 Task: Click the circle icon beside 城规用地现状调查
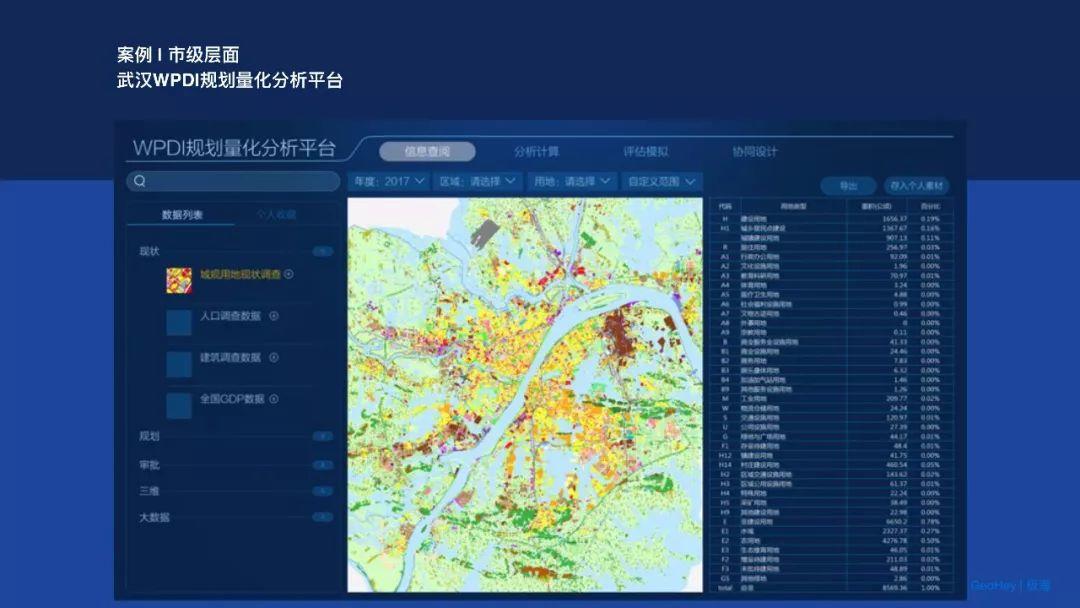click(289, 274)
